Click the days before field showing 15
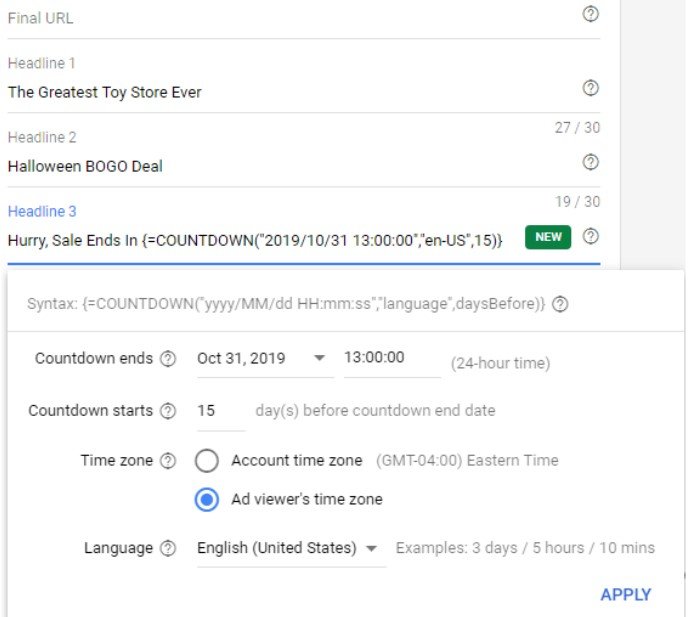Image resolution: width=692 pixels, height=617 pixels. coord(219,410)
